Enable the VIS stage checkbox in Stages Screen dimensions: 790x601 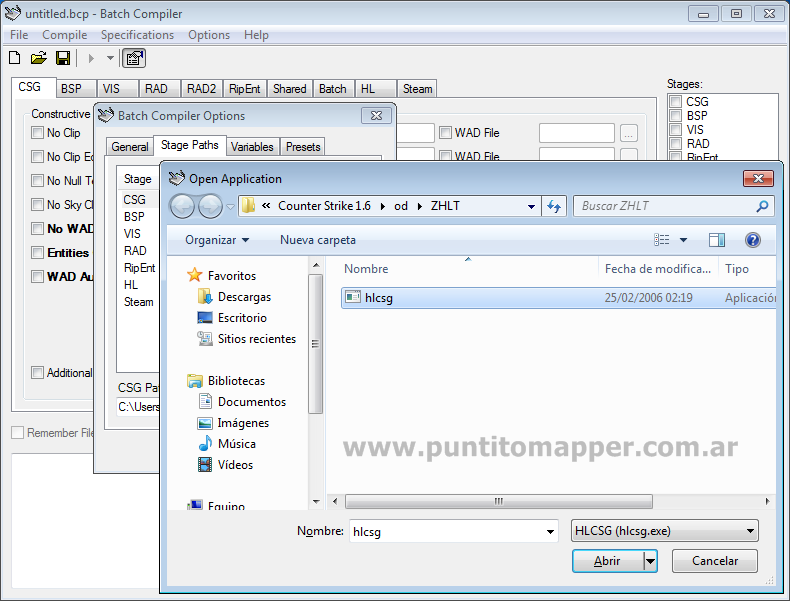(676, 129)
